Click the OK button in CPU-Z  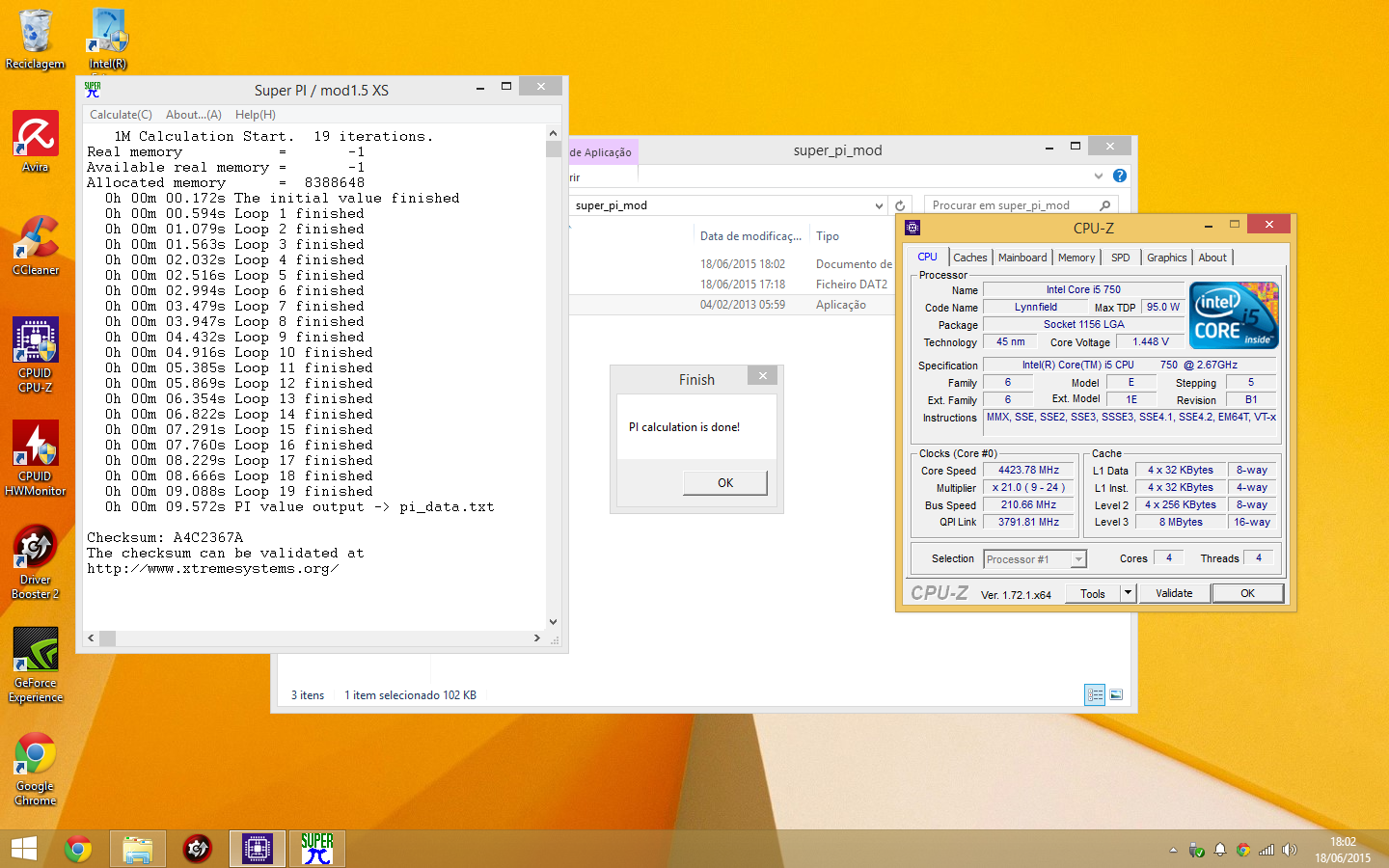[1247, 593]
